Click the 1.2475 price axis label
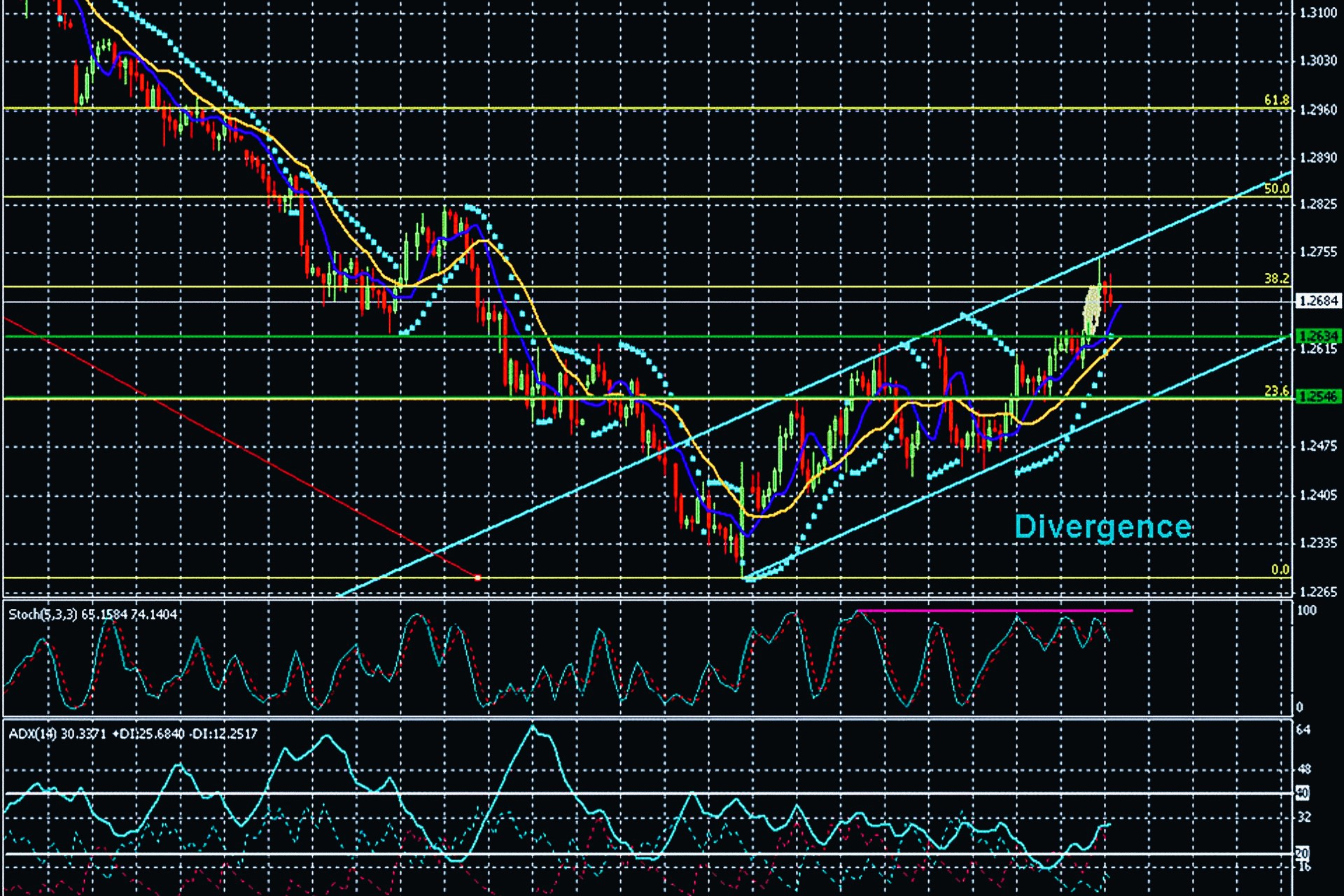 click(1318, 446)
